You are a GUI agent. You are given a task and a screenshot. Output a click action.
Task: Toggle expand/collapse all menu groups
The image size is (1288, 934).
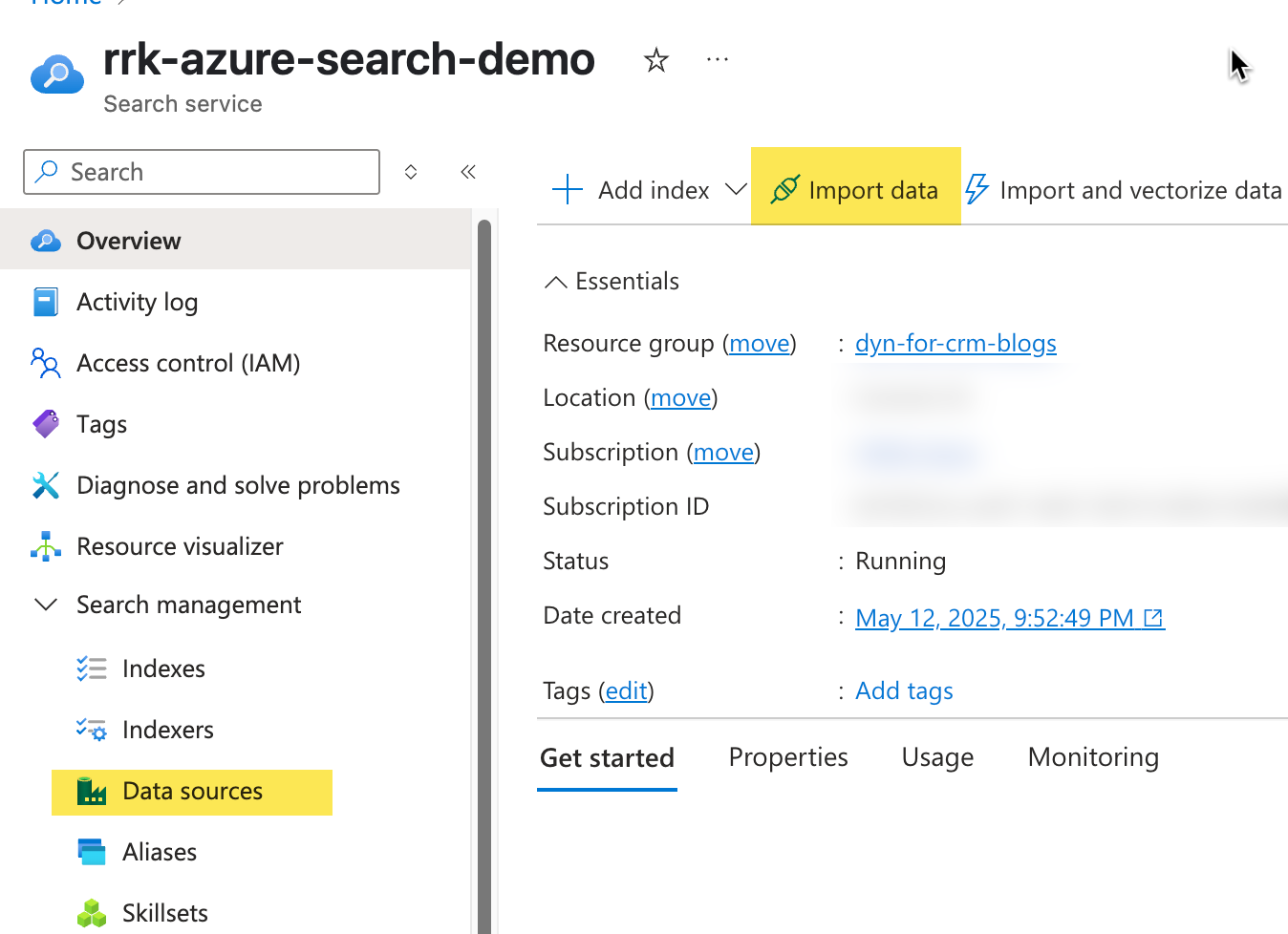click(x=411, y=172)
